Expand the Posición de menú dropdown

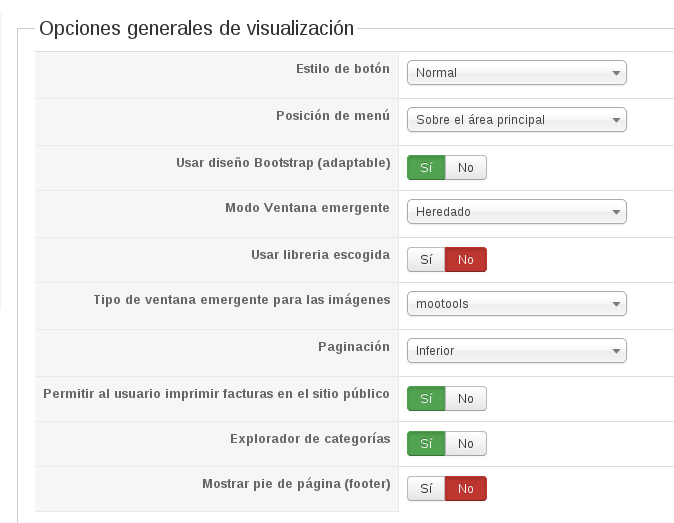[516, 120]
